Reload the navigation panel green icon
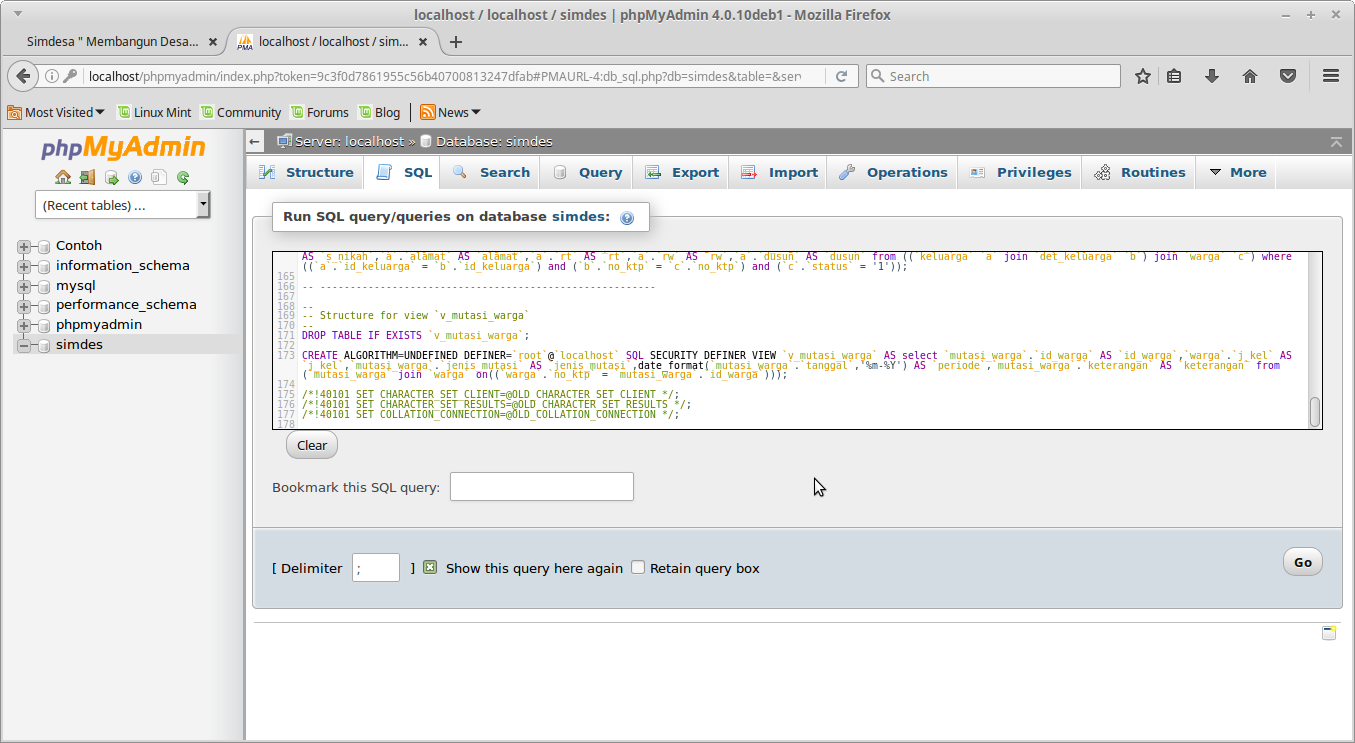1355x743 pixels. [x=183, y=178]
